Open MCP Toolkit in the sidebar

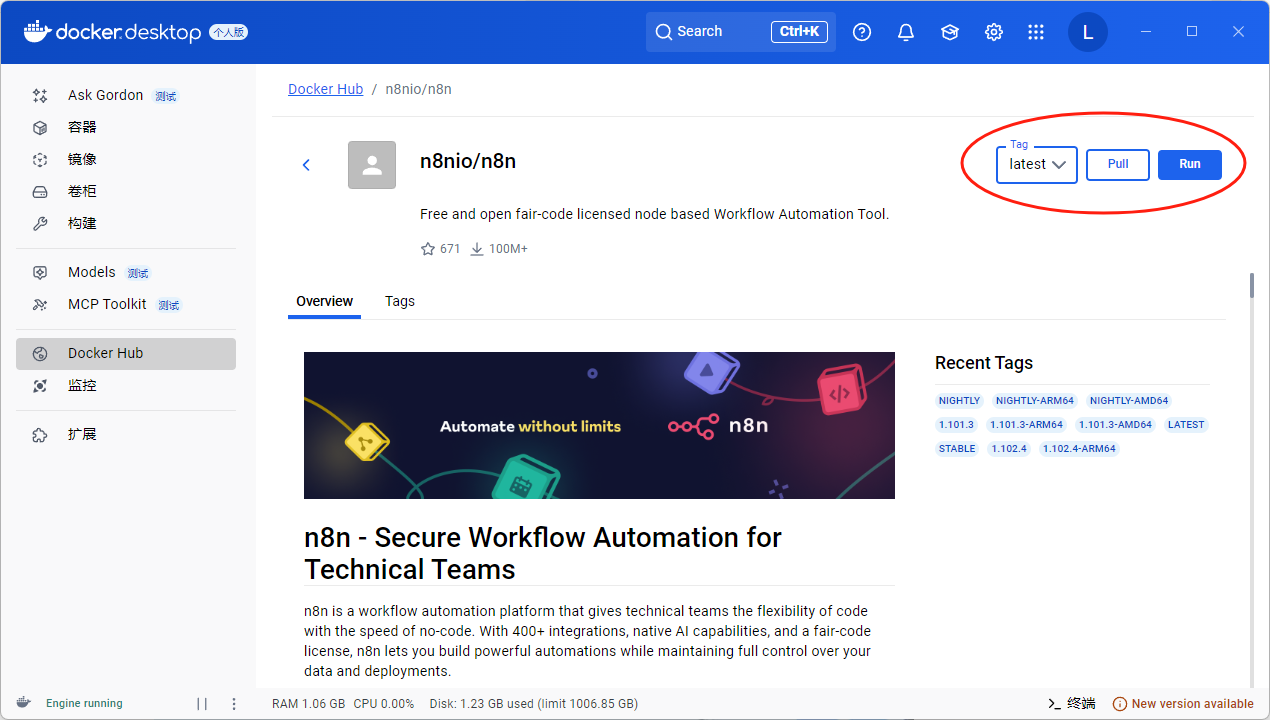click(x=107, y=304)
